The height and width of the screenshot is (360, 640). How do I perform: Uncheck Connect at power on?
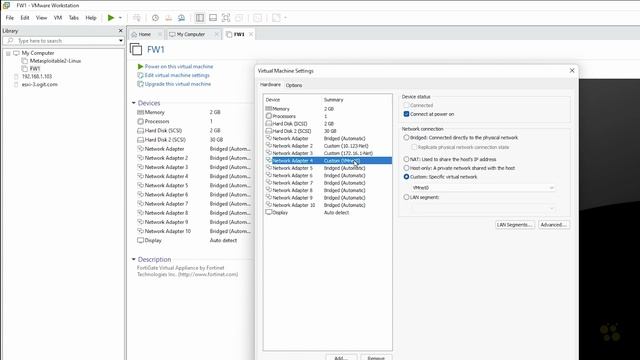[x=407, y=114]
